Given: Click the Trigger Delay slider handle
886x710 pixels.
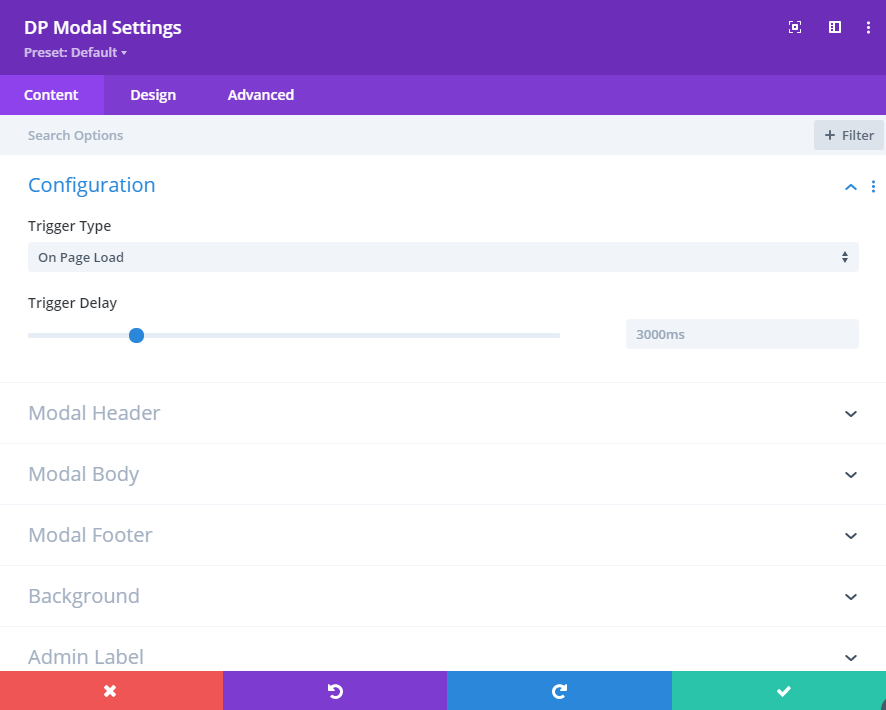Looking at the screenshot, I should [x=136, y=336].
